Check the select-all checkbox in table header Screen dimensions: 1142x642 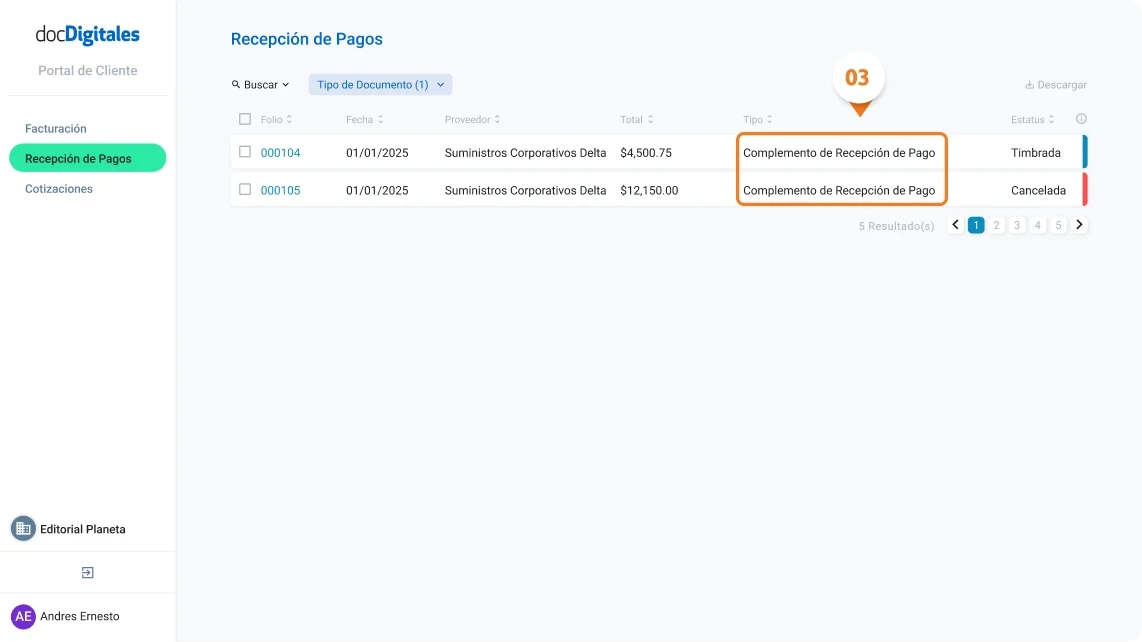click(244, 118)
